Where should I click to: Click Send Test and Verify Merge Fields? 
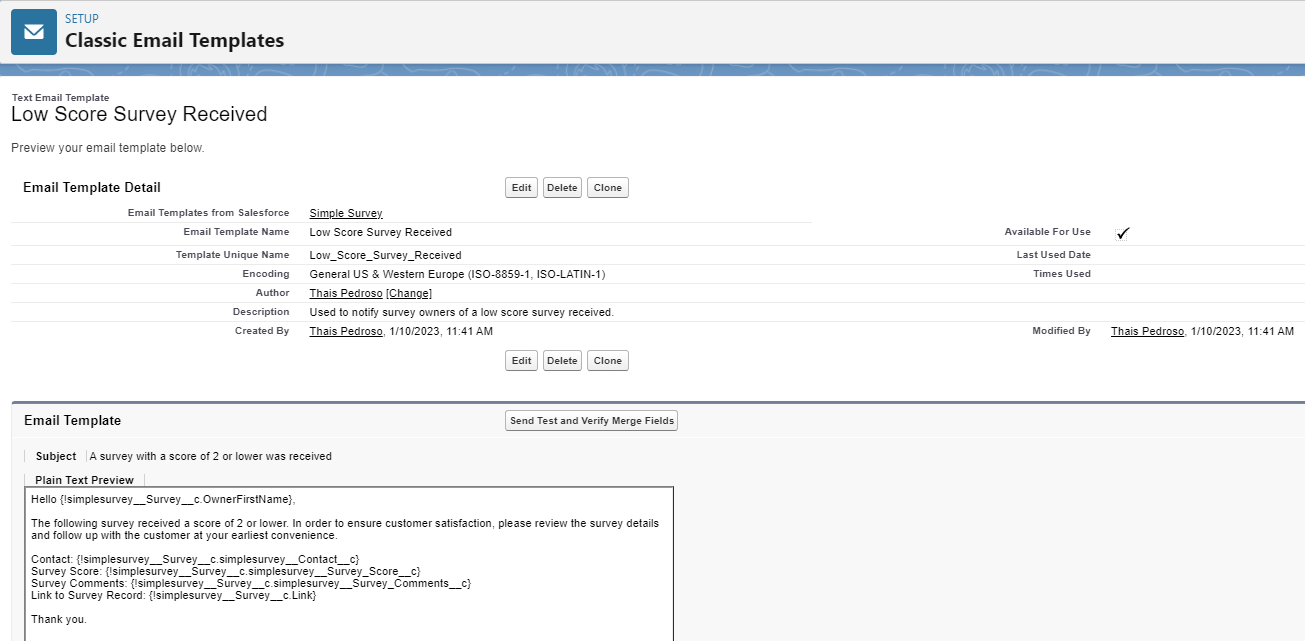coord(592,421)
